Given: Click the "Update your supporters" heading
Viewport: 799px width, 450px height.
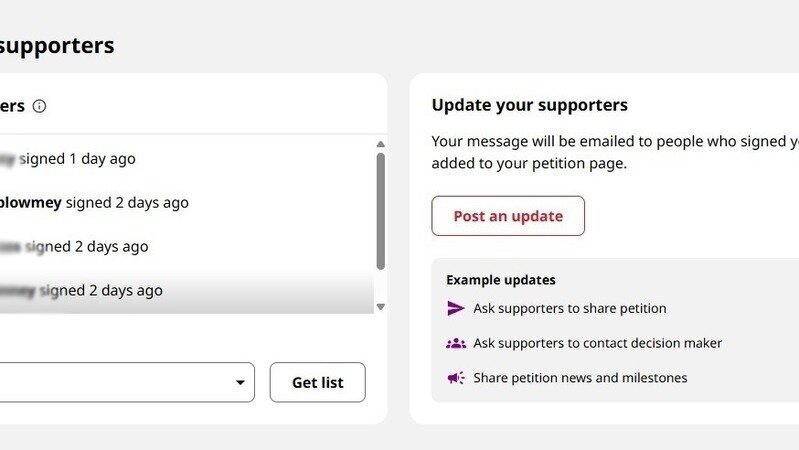Looking at the screenshot, I should [x=529, y=105].
